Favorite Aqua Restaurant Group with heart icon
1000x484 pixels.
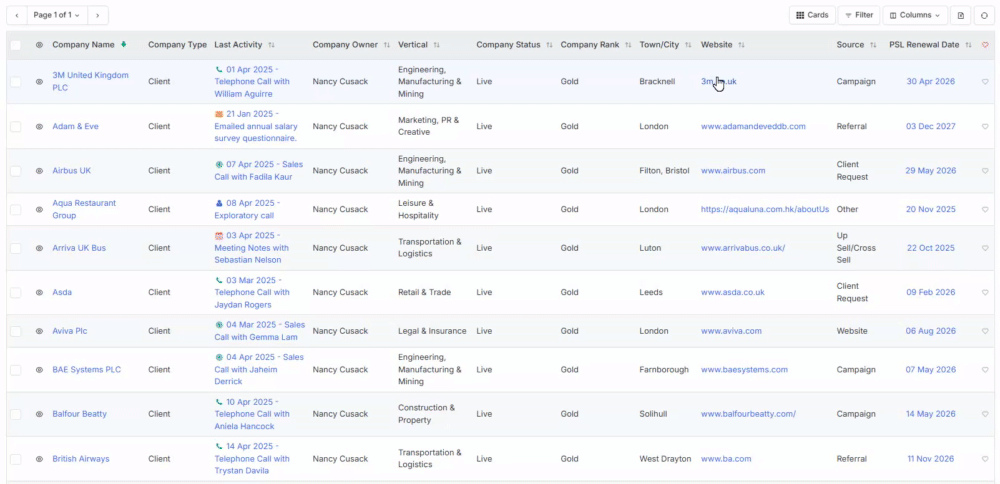(985, 209)
